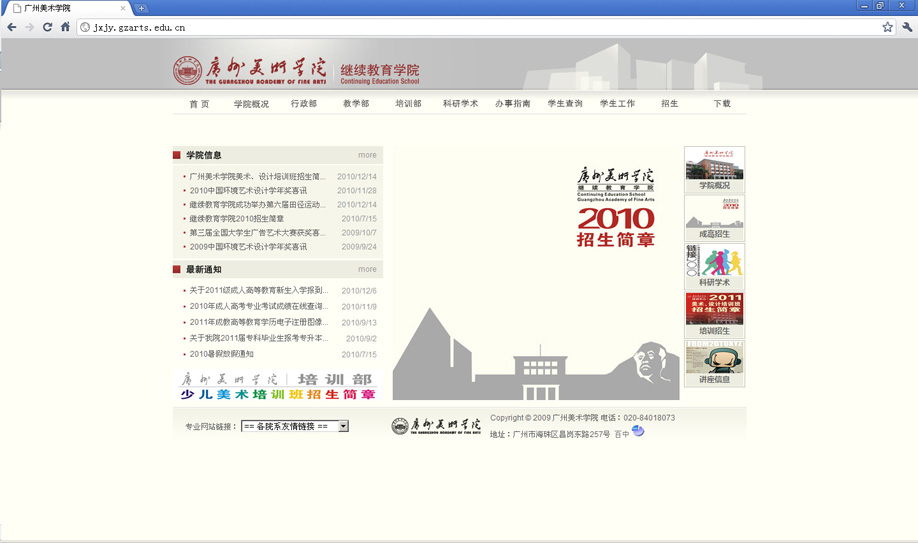The width and height of the screenshot is (918, 543).
Task: Click the footer address 广州市海珠区昌岗东路257号
Action: tap(561, 434)
